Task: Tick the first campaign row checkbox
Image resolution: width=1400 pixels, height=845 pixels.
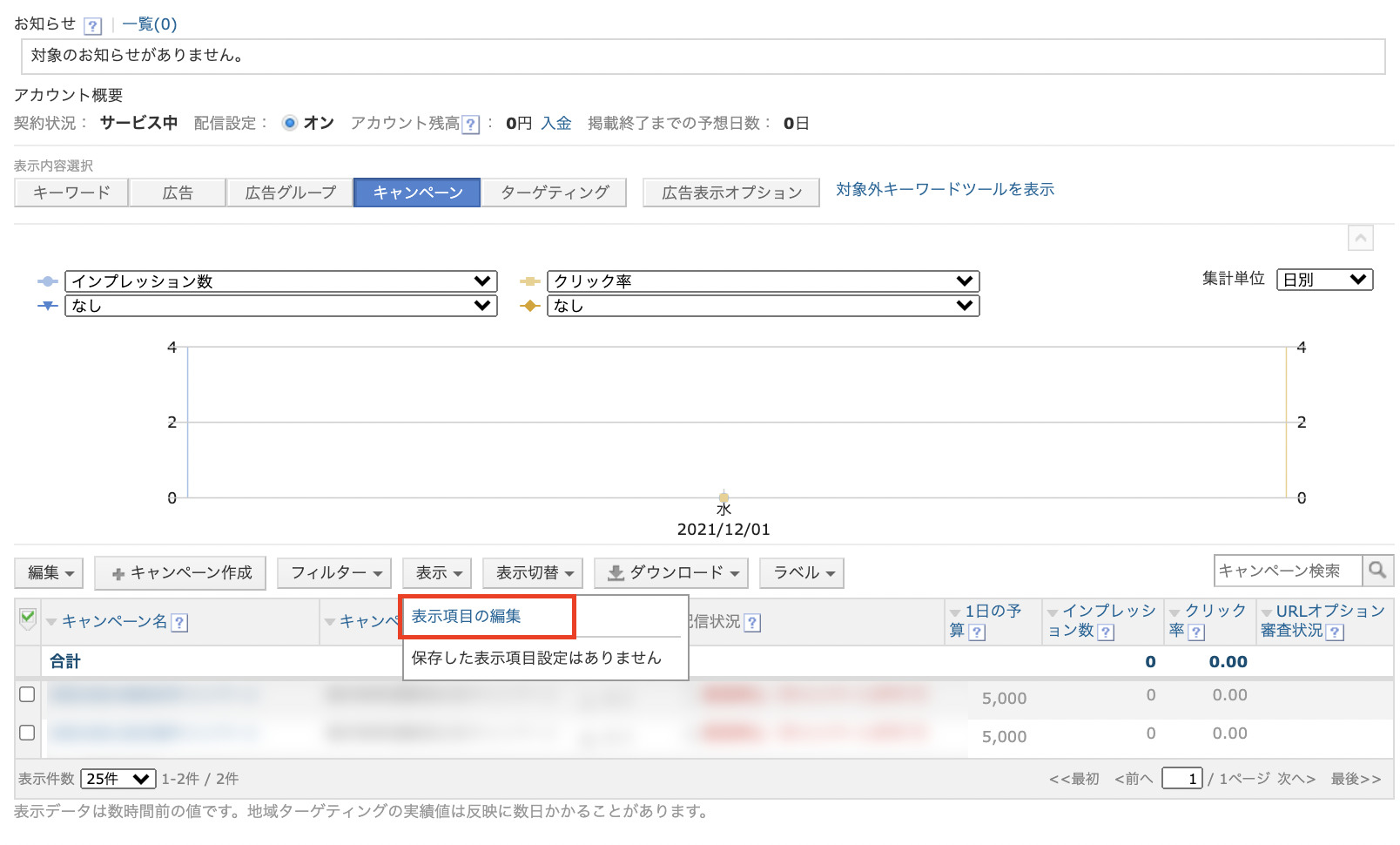Action: coord(27,694)
